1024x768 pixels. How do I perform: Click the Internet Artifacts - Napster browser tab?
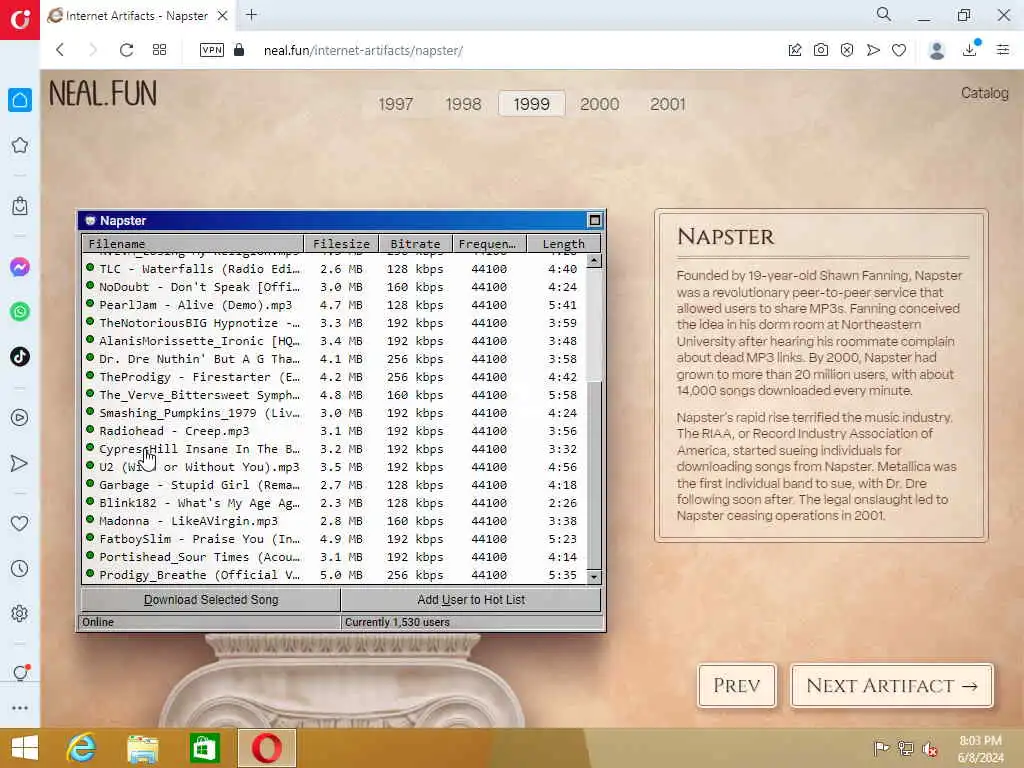point(137,16)
